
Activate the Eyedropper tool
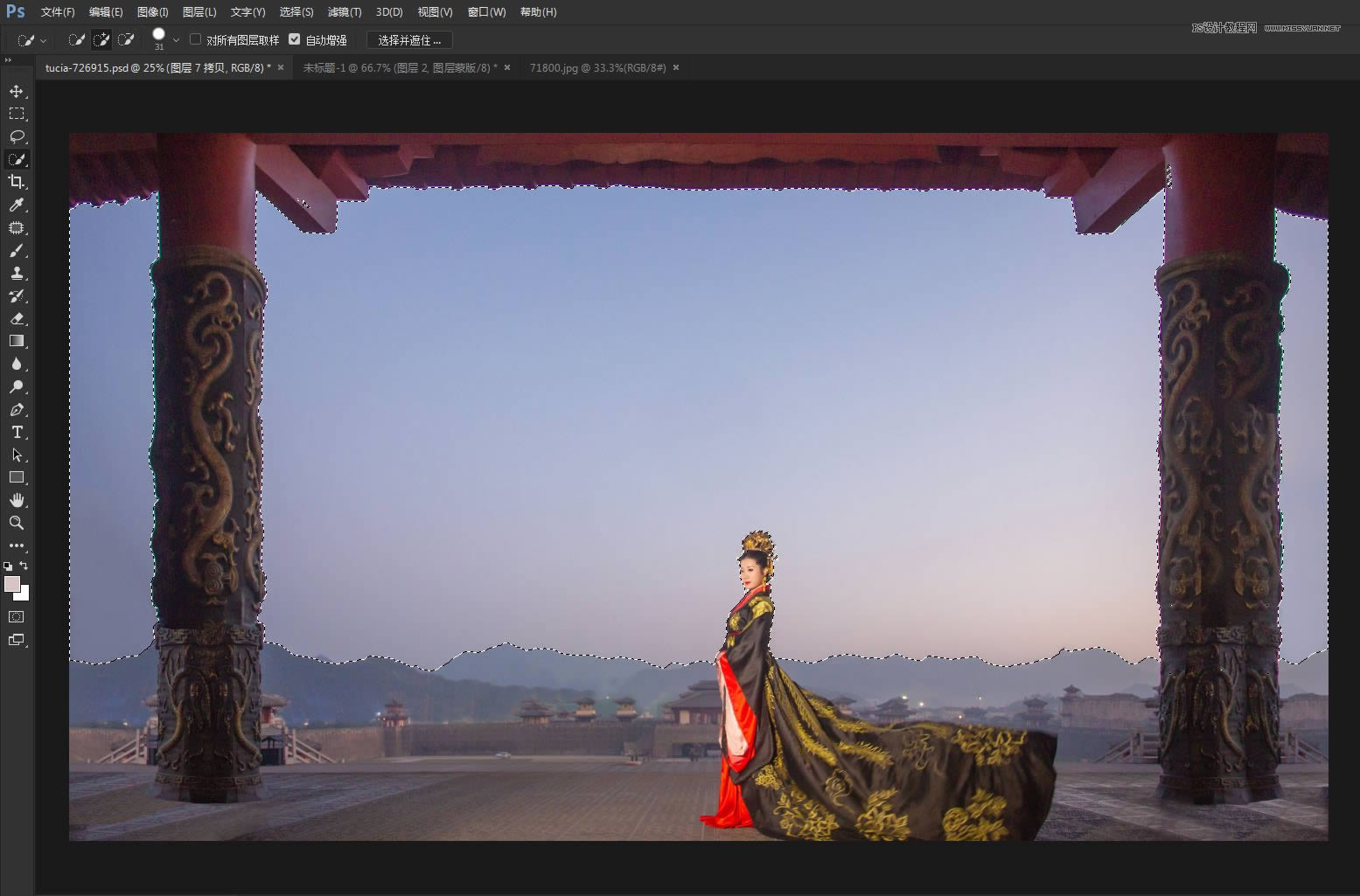click(x=16, y=205)
